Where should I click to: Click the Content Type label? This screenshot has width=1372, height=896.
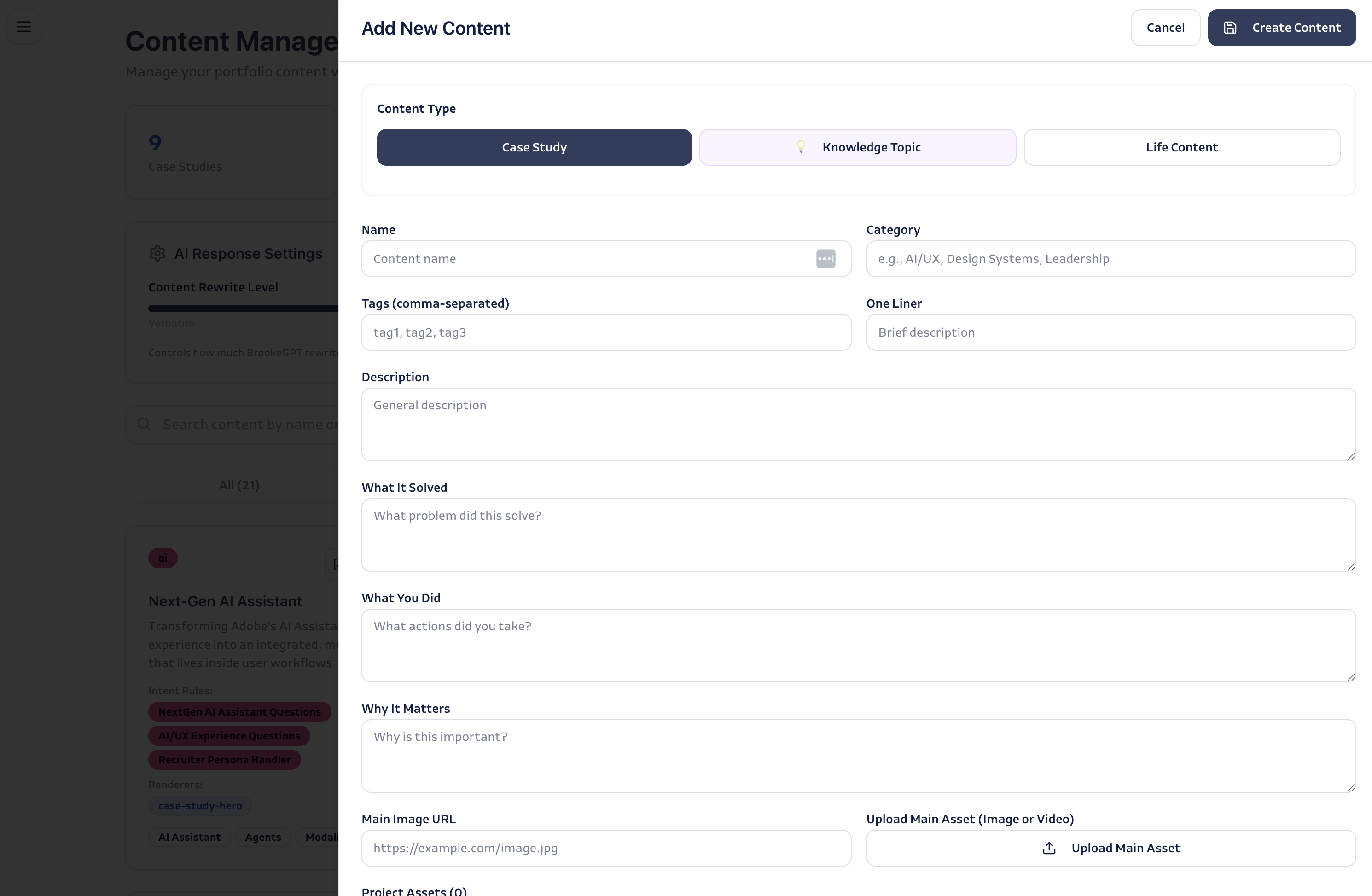pos(416,109)
